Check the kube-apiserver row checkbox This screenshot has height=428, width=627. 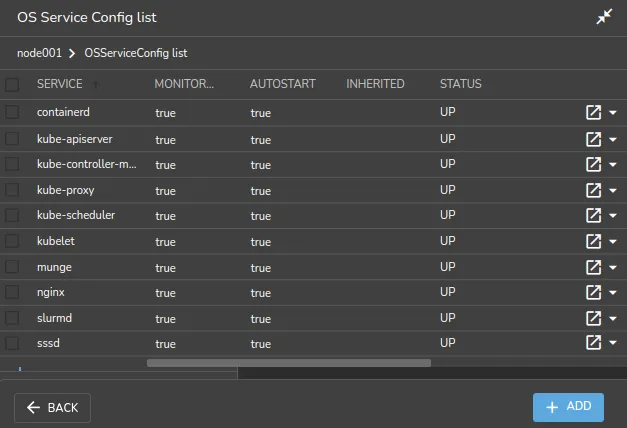12,138
